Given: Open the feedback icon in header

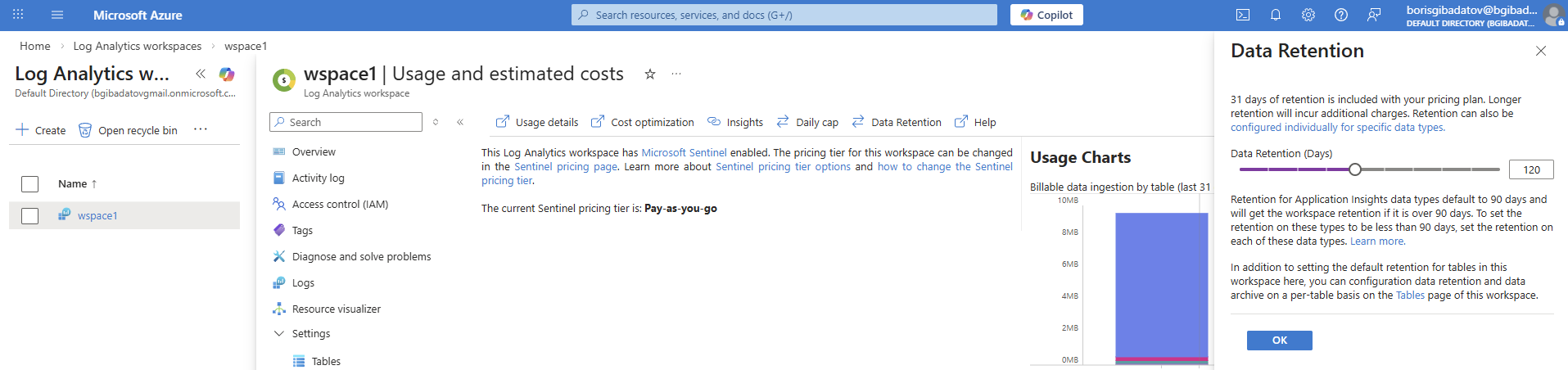Looking at the screenshot, I should click(1373, 15).
